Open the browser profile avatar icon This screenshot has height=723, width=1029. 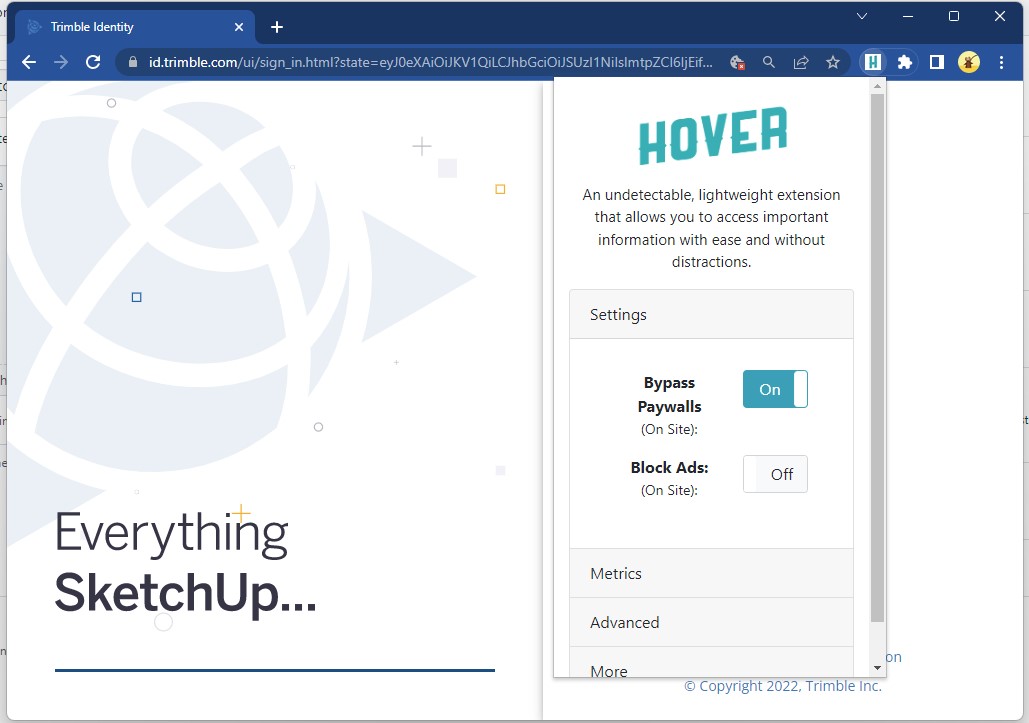pyautogui.click(x=968, y=62)
